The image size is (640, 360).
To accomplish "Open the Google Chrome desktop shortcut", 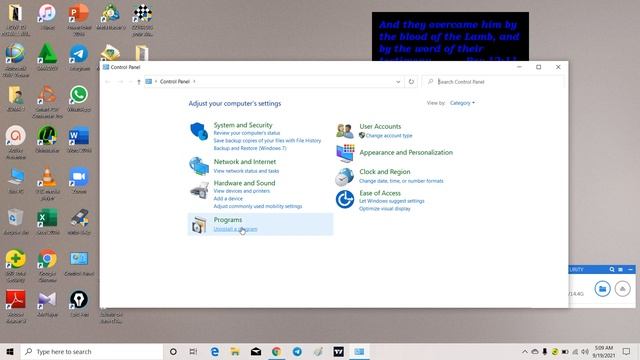I will 47,265.
